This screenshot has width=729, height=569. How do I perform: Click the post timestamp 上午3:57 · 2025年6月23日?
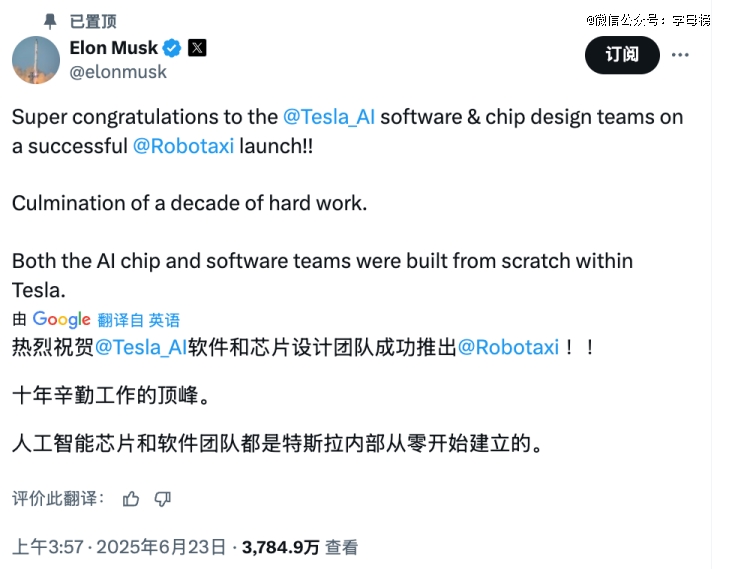click(x=120, y=547)
